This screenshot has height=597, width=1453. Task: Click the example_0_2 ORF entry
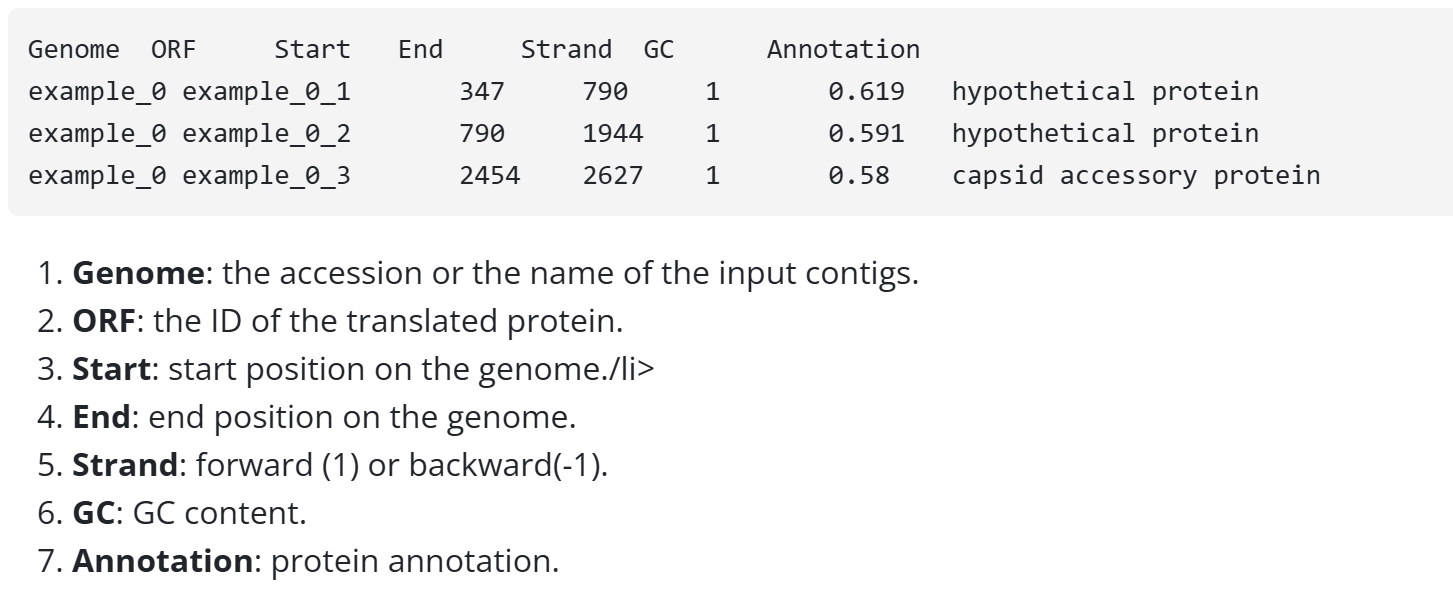(x=266, y=134)
